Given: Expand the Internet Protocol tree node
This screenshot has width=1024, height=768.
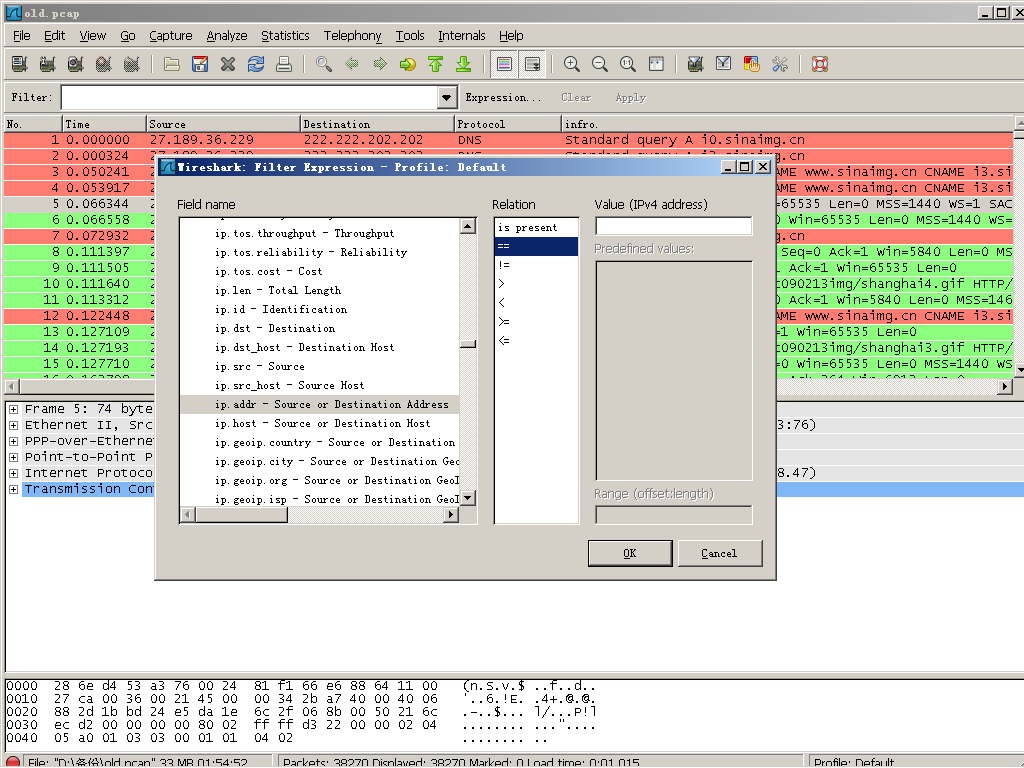Looking at the screenshot, I should (x=13, y=473).
